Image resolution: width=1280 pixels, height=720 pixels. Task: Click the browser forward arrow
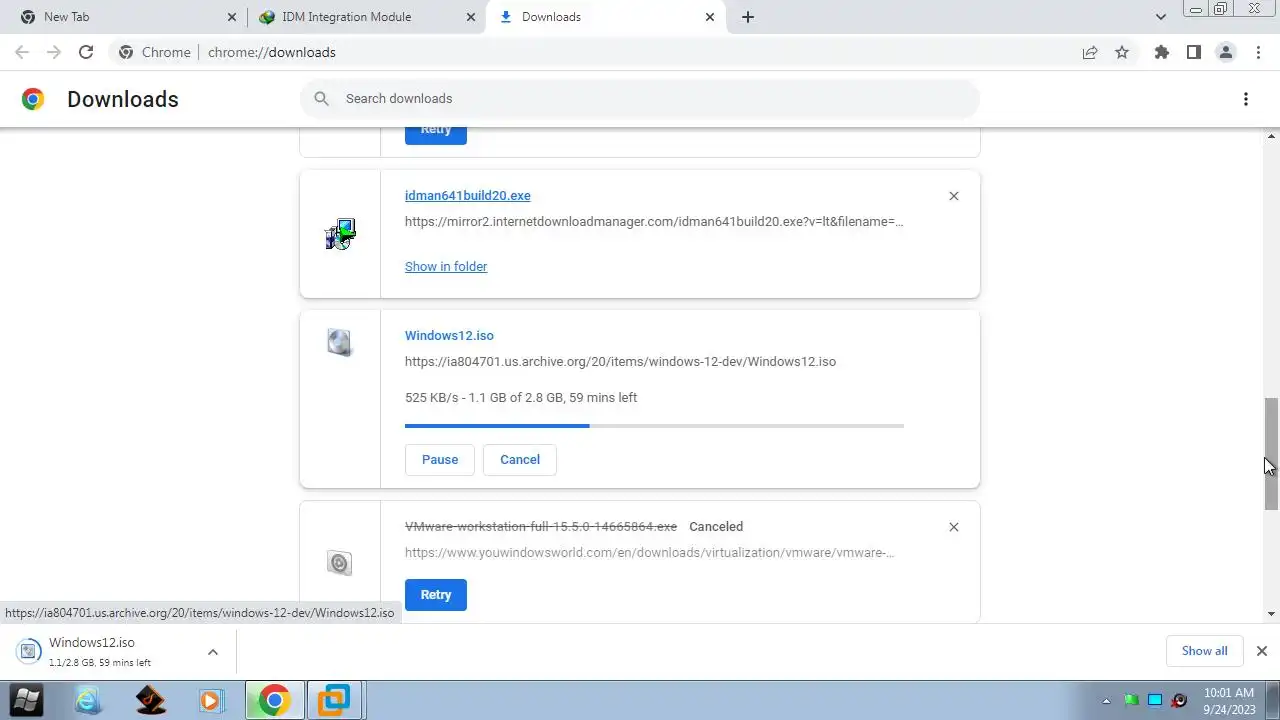pyautogui.click(x=54, y=52)
